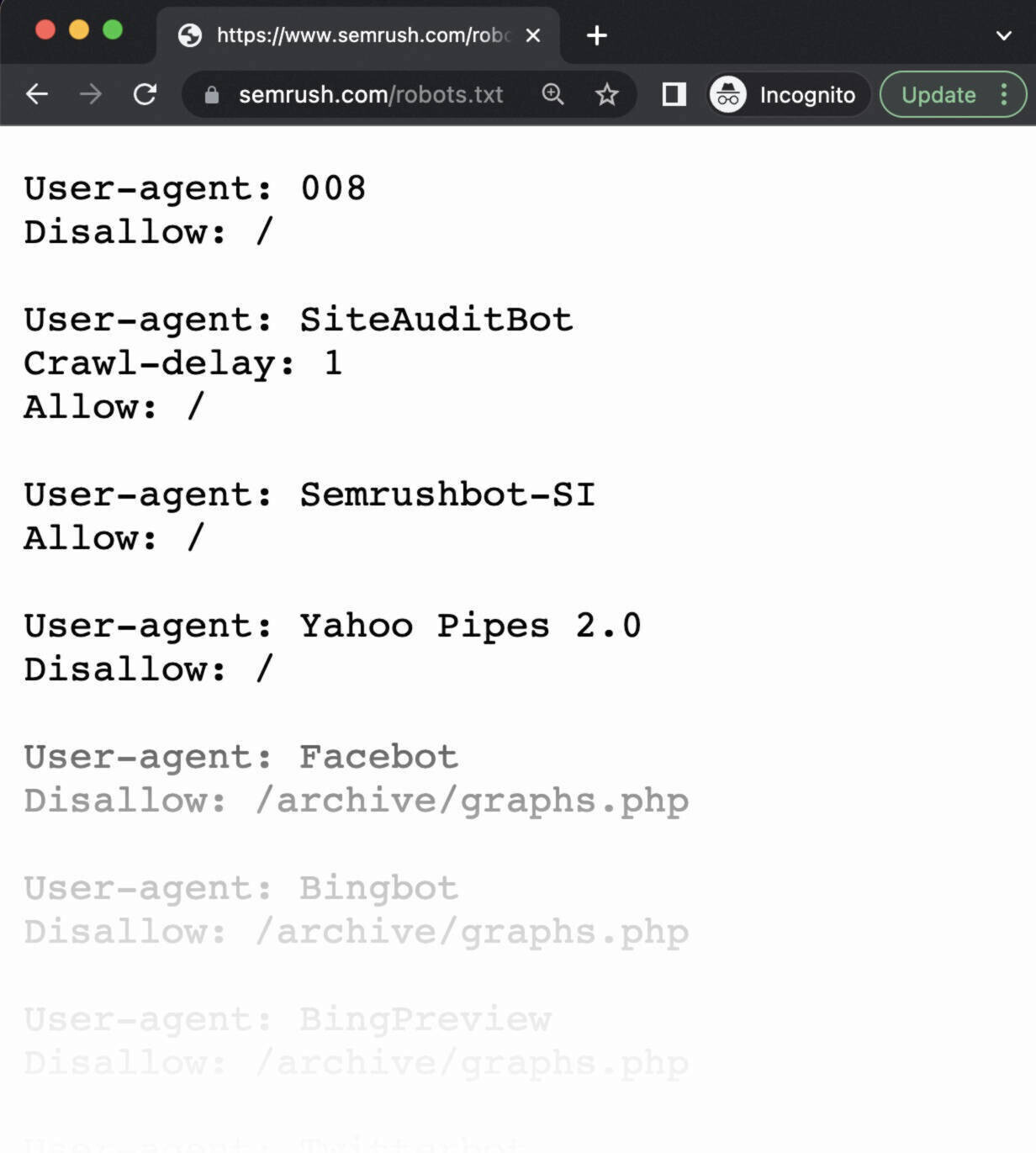Viewport: 1036px width, 1153px height.
Task: Click the globe icon on the page tab
Action: click(189, 35)
